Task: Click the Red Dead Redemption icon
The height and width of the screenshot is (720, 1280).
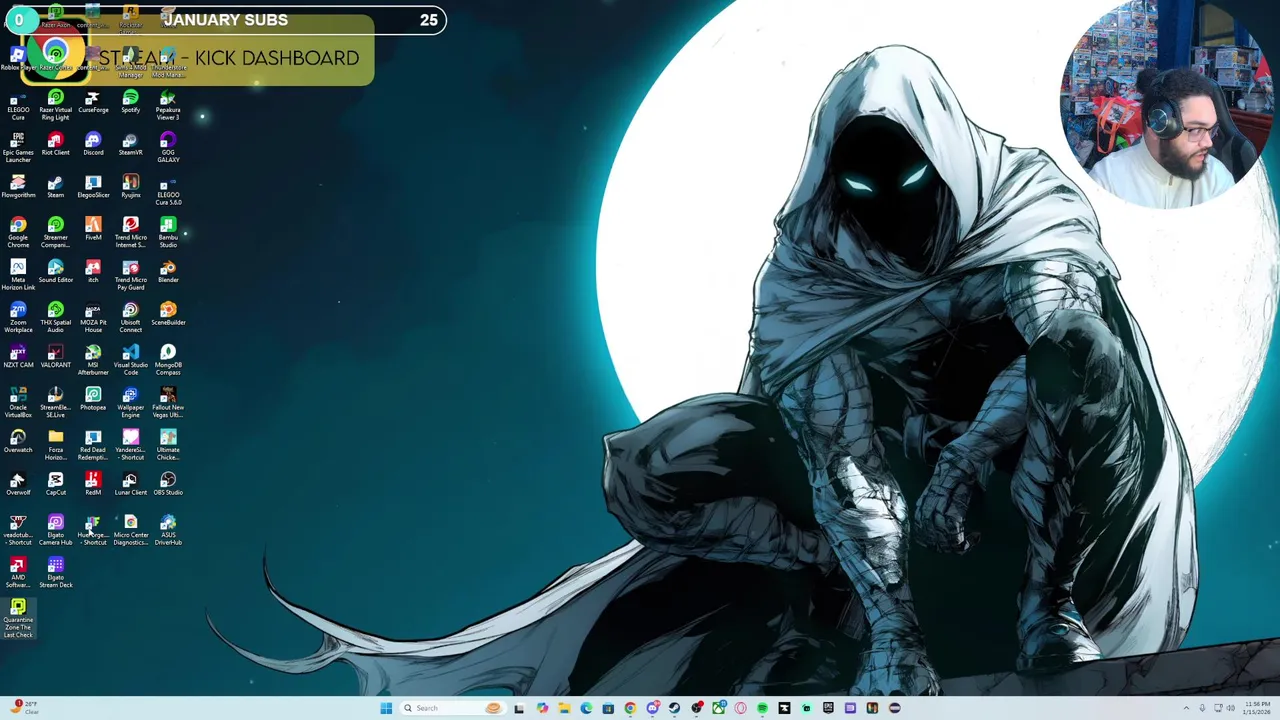Action: (93, 445)
